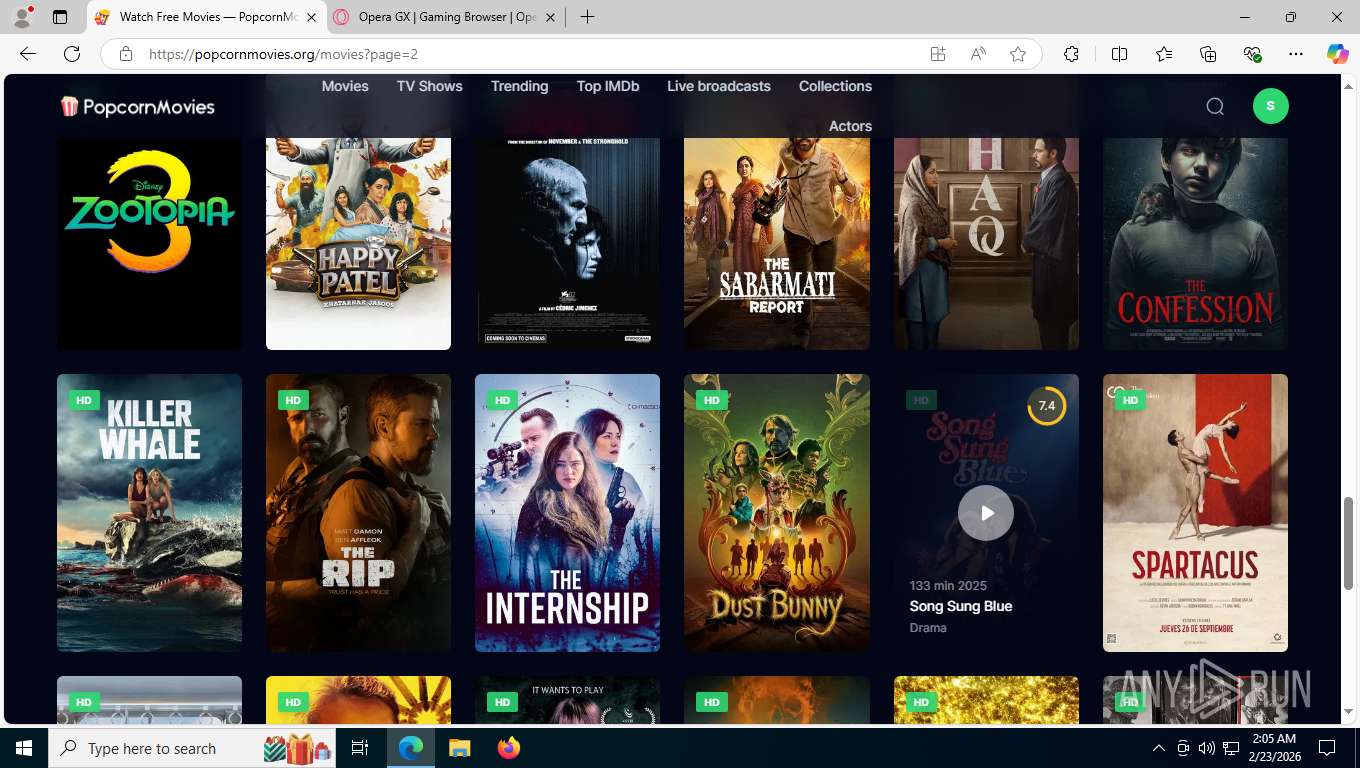Viewport: 1360px width, 768px height.
Task: Open the HAQ movie poster
Action: point(986,243)
